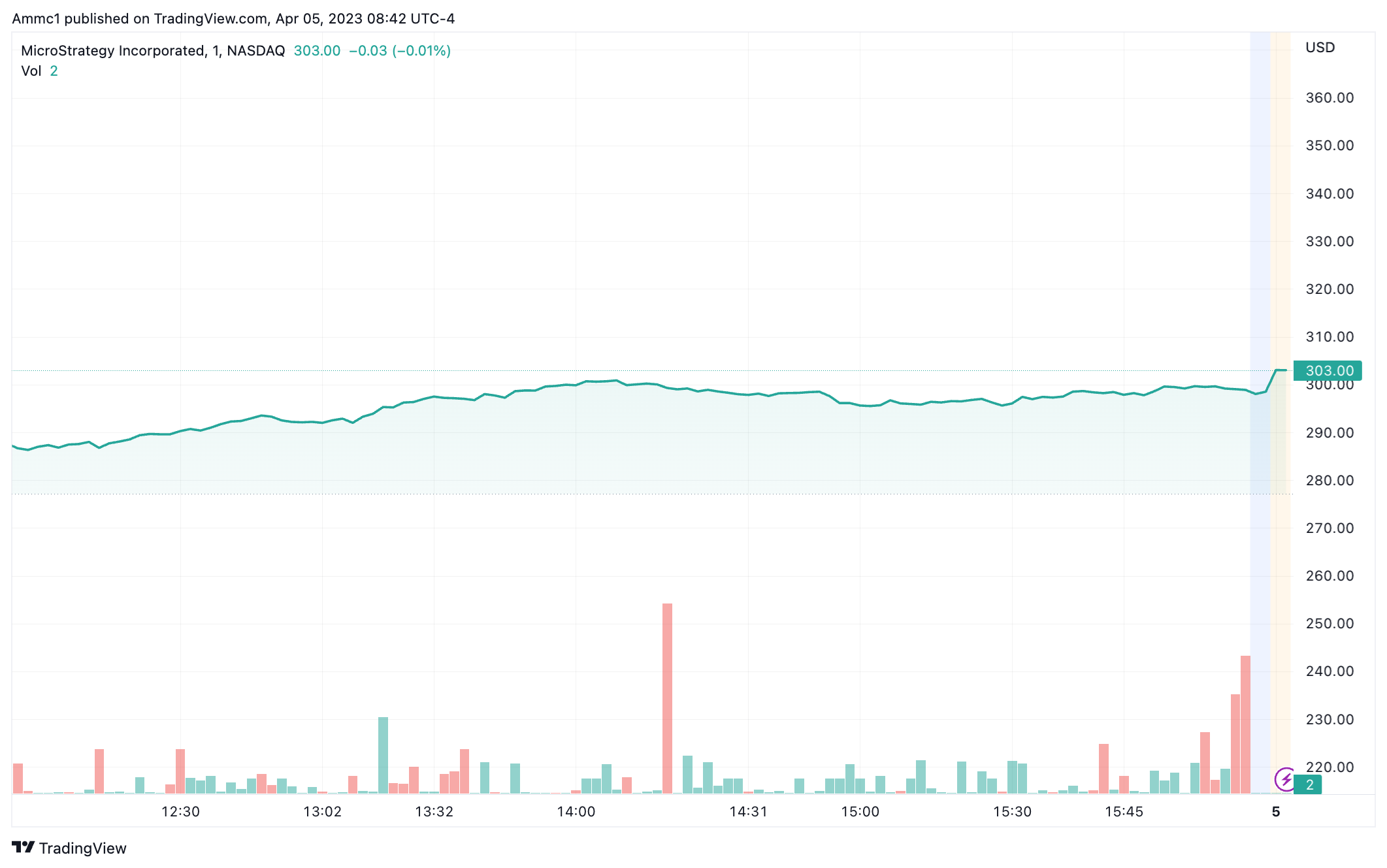The height and width of the screenshot is (868, 1387).
Task: Click the purple lightning bolt icon
Action: point(1285,779)
